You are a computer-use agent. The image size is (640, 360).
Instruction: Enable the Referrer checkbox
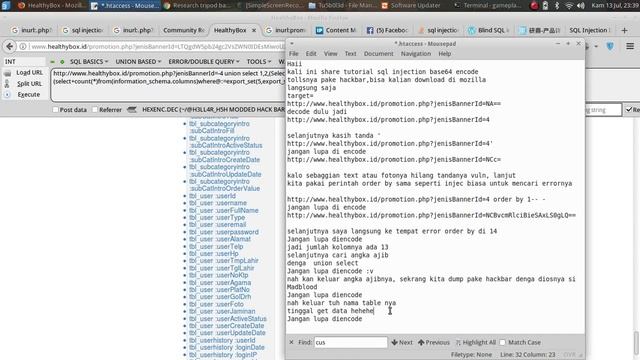(95, 109)
